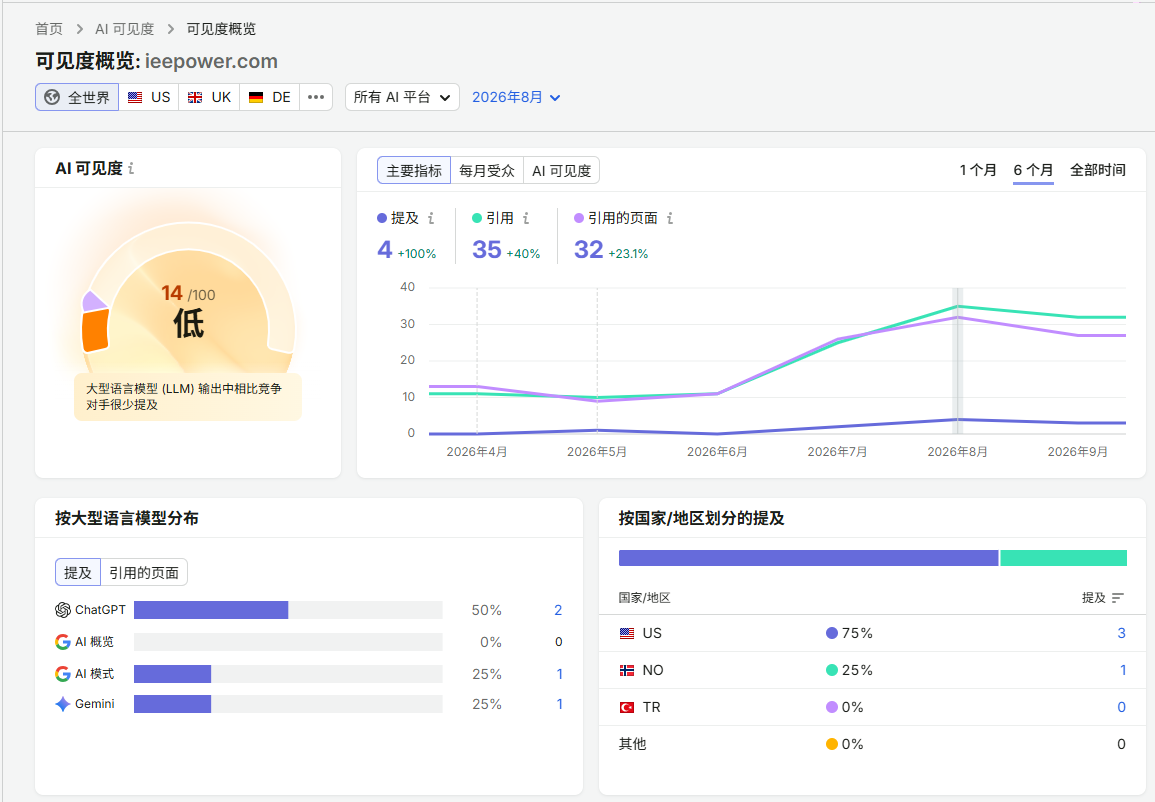Click the 35 引用 metric value
This screenshot has height=802, width=1155.
point(487,250)
